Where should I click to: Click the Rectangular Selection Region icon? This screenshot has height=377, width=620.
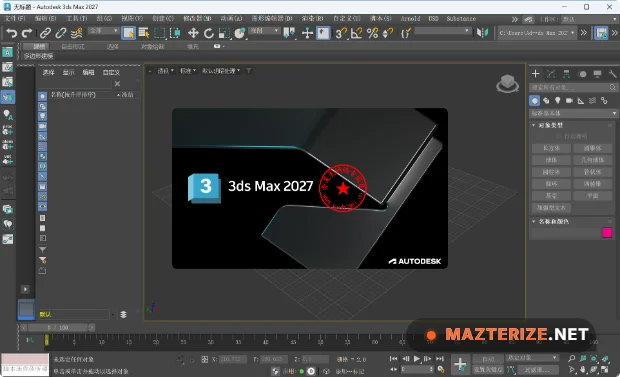click(159, 33)
